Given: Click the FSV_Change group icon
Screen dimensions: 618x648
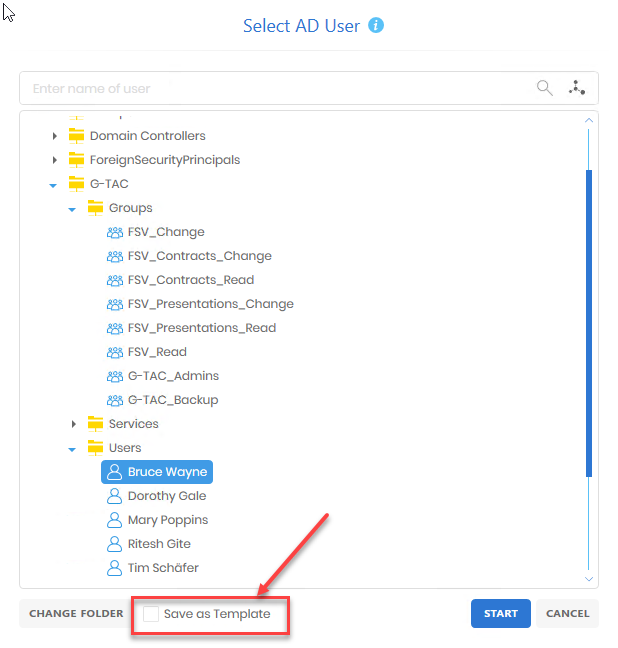Looking at the screenshot, I should click(x=115, y=232).
